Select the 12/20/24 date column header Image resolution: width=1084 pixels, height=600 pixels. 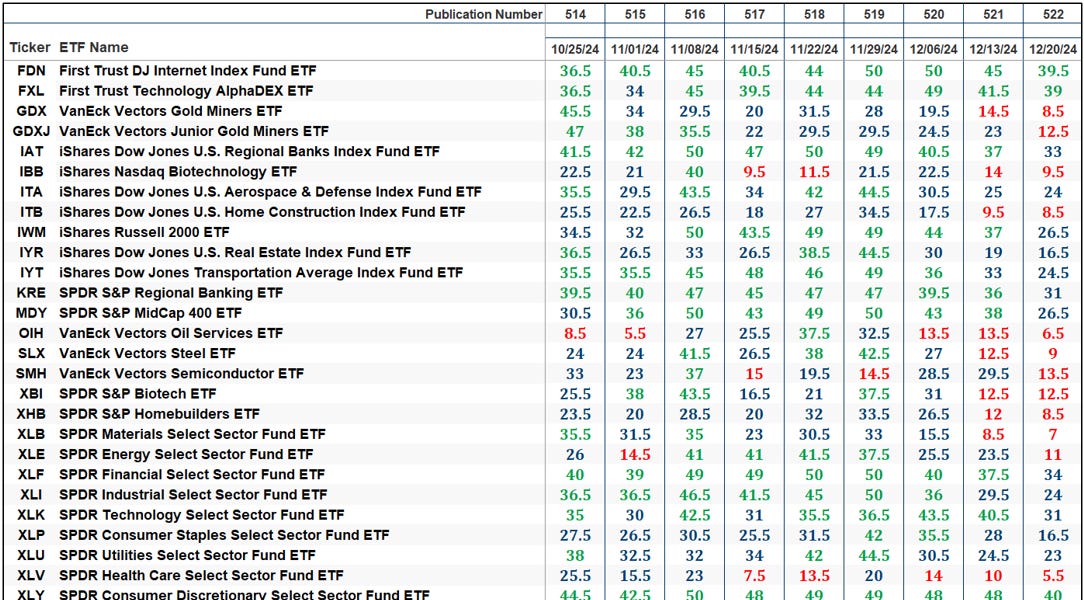1054,49
